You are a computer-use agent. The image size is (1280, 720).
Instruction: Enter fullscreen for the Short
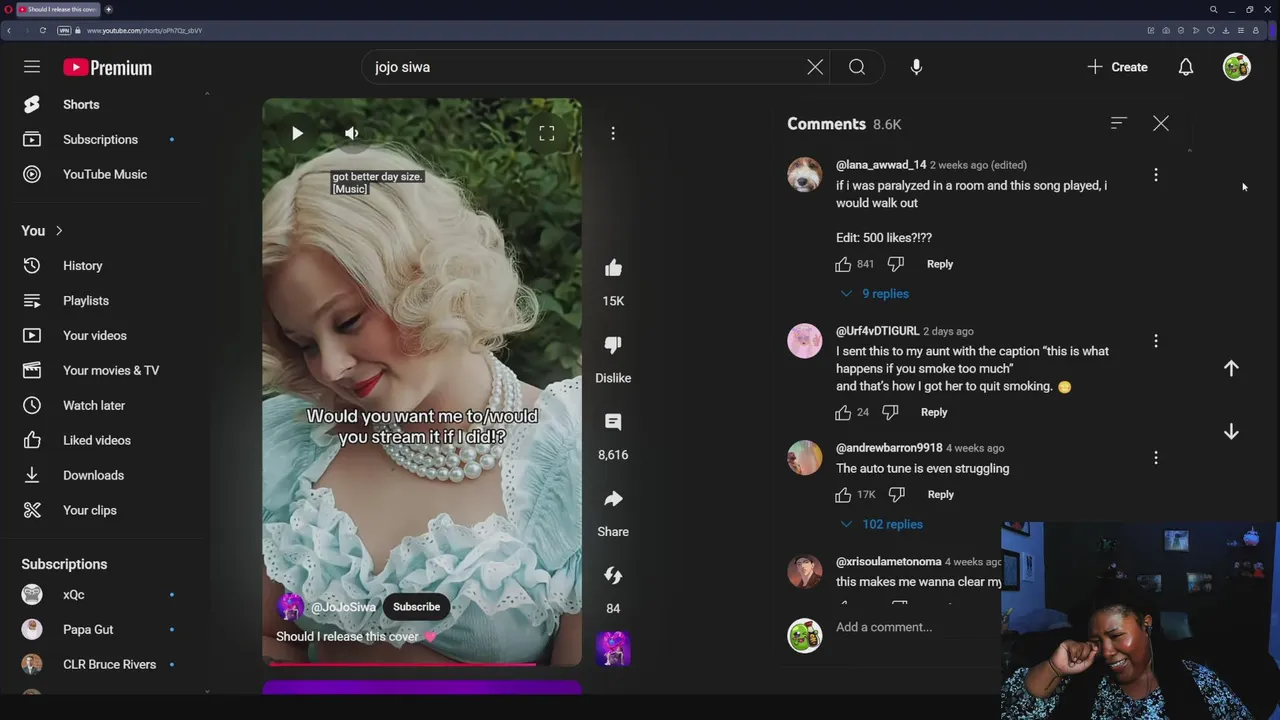pyautogui.click(x=546, y=133)
